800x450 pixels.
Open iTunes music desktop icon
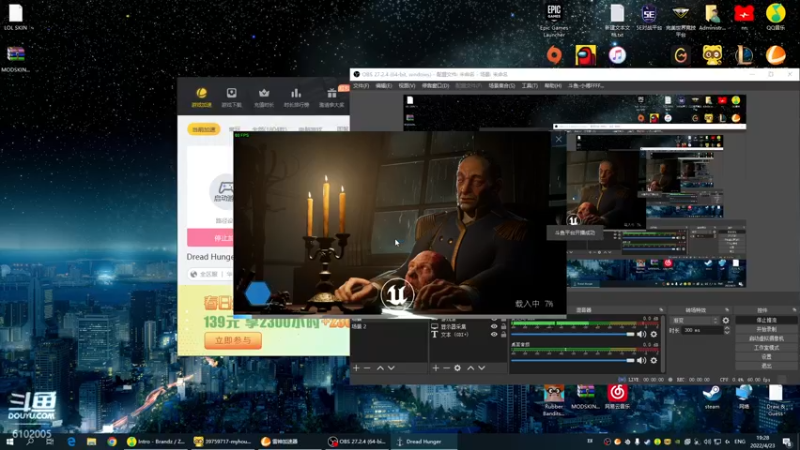617,55
